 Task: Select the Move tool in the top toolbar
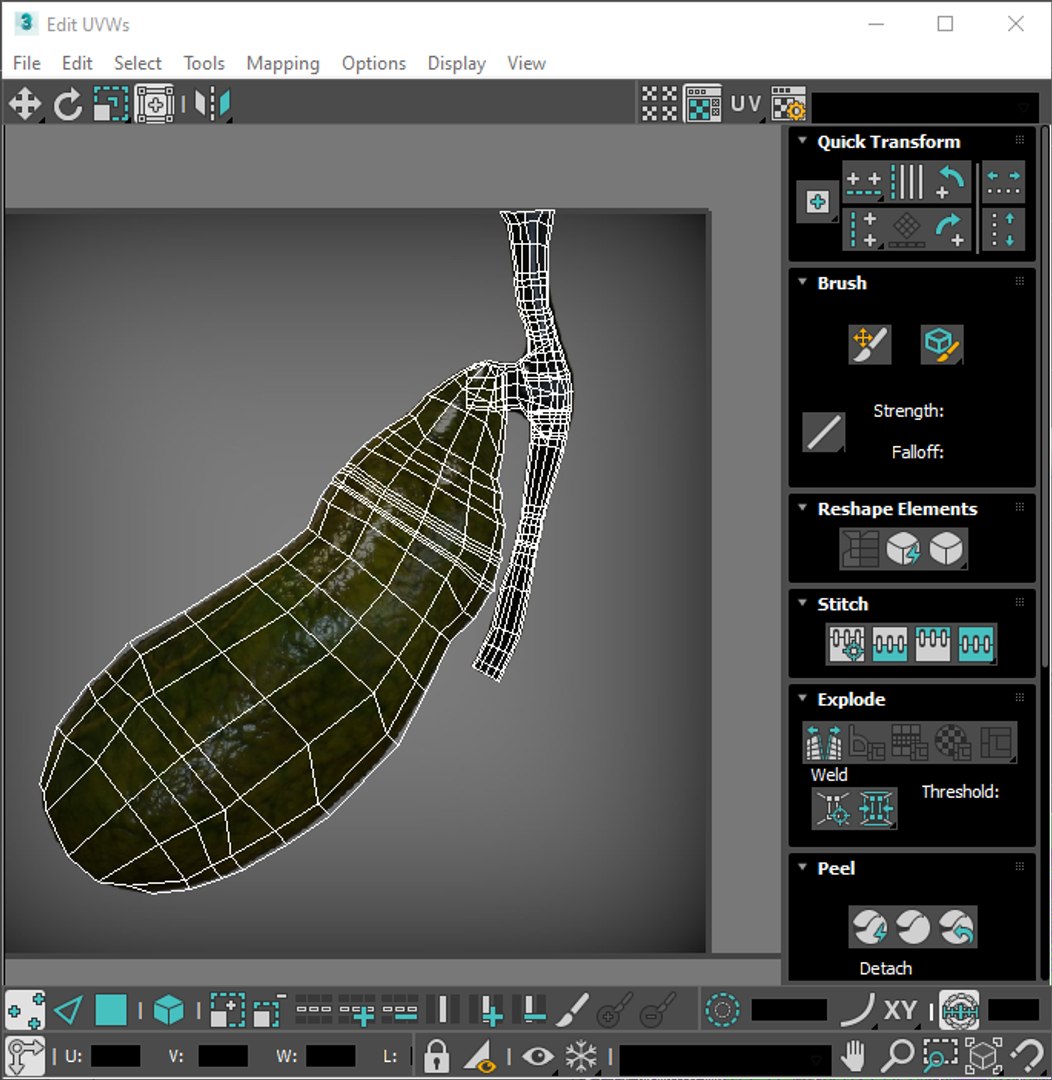tap(25, 105)
